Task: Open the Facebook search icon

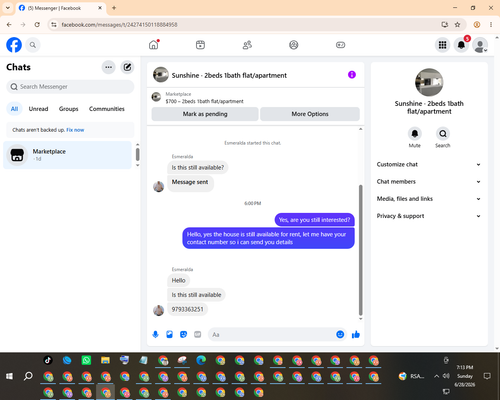Action: click(33, 45)
